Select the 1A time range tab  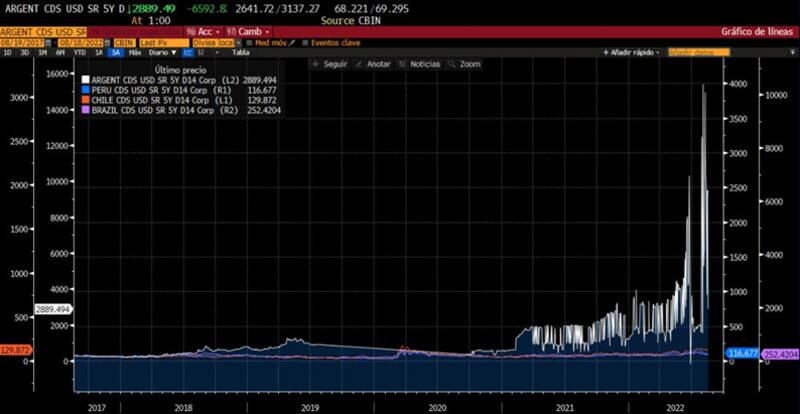point(99,52)
